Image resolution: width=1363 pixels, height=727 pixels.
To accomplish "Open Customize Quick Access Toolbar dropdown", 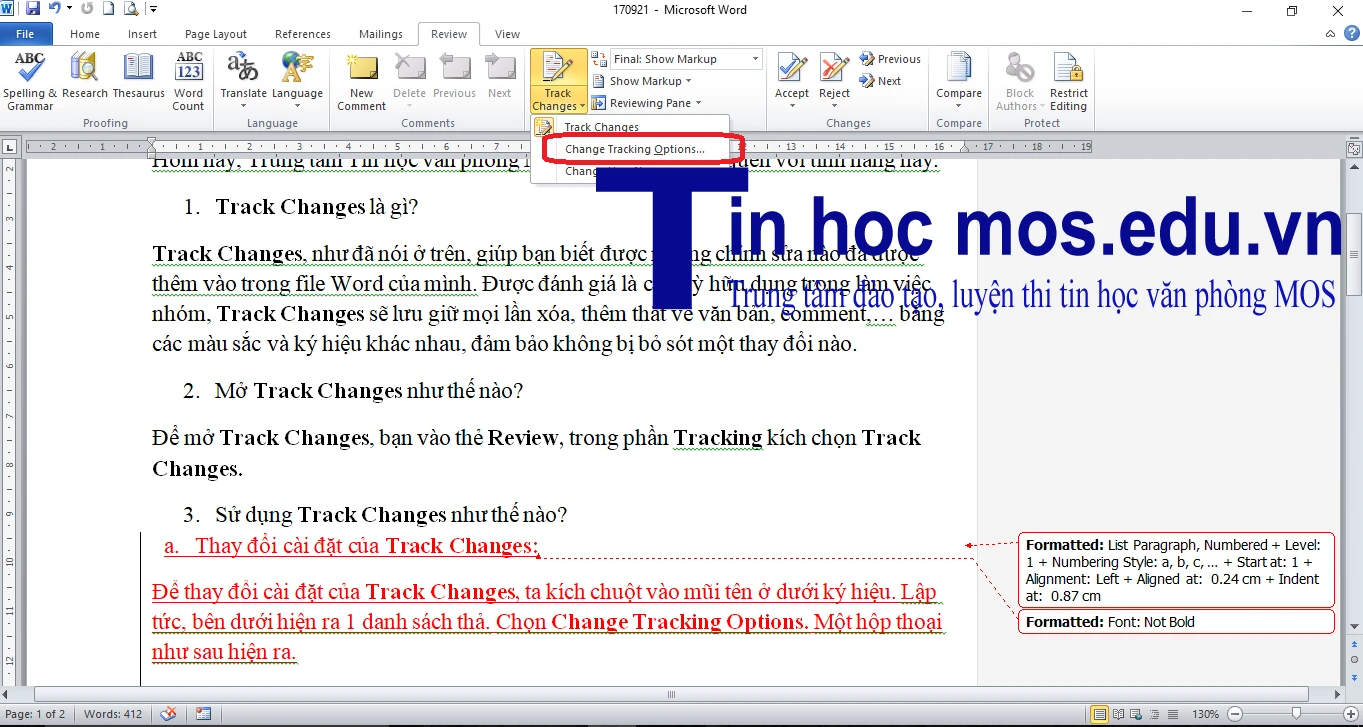I will (153, 9).
